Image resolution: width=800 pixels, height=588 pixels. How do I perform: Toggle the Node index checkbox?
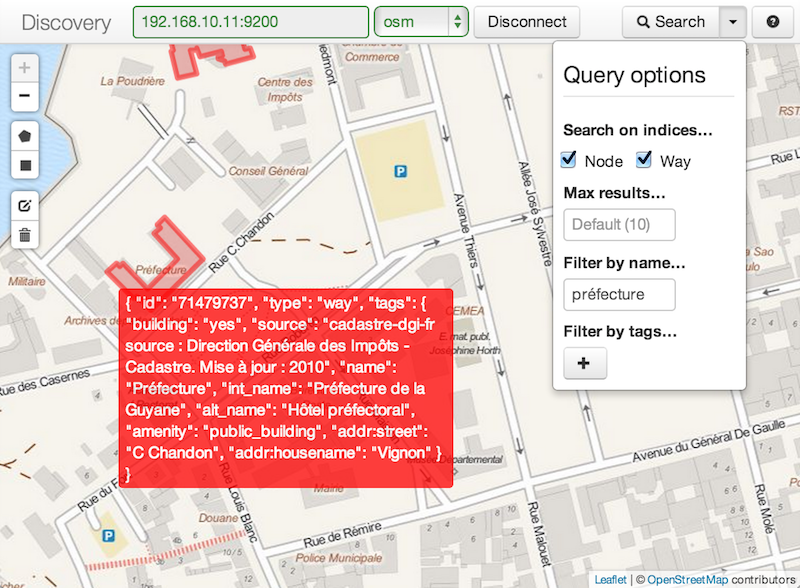[568, 160]
